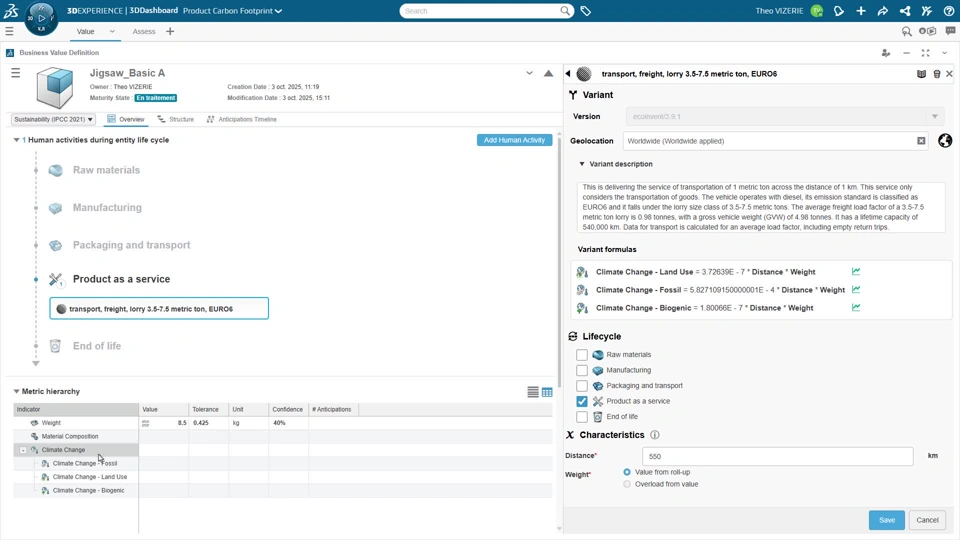
Task: Click the Characteristics info icon
Action: point(654,435)
